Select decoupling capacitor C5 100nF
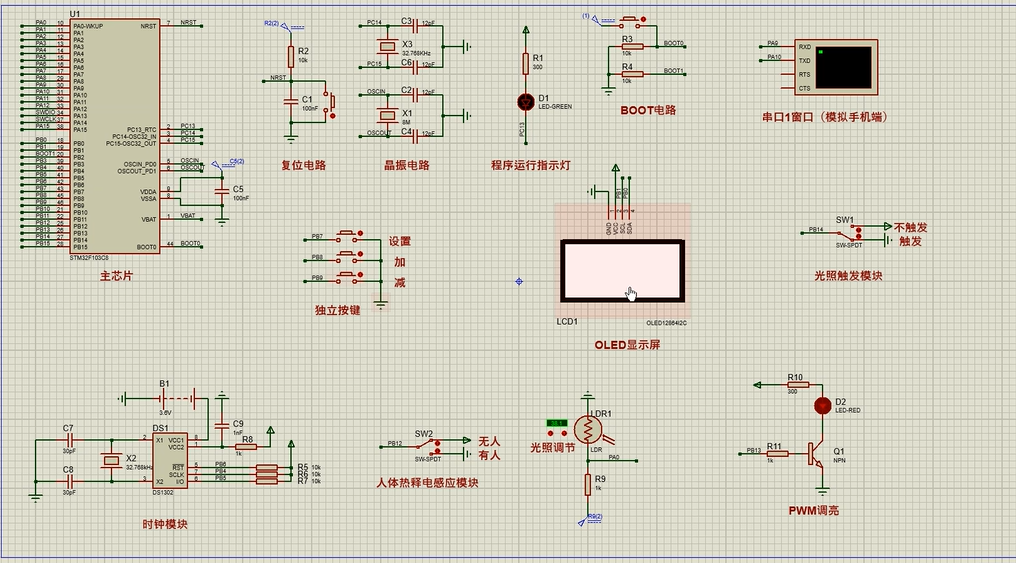Screen dimensions: 1016x563 click(x=222, y=190)
